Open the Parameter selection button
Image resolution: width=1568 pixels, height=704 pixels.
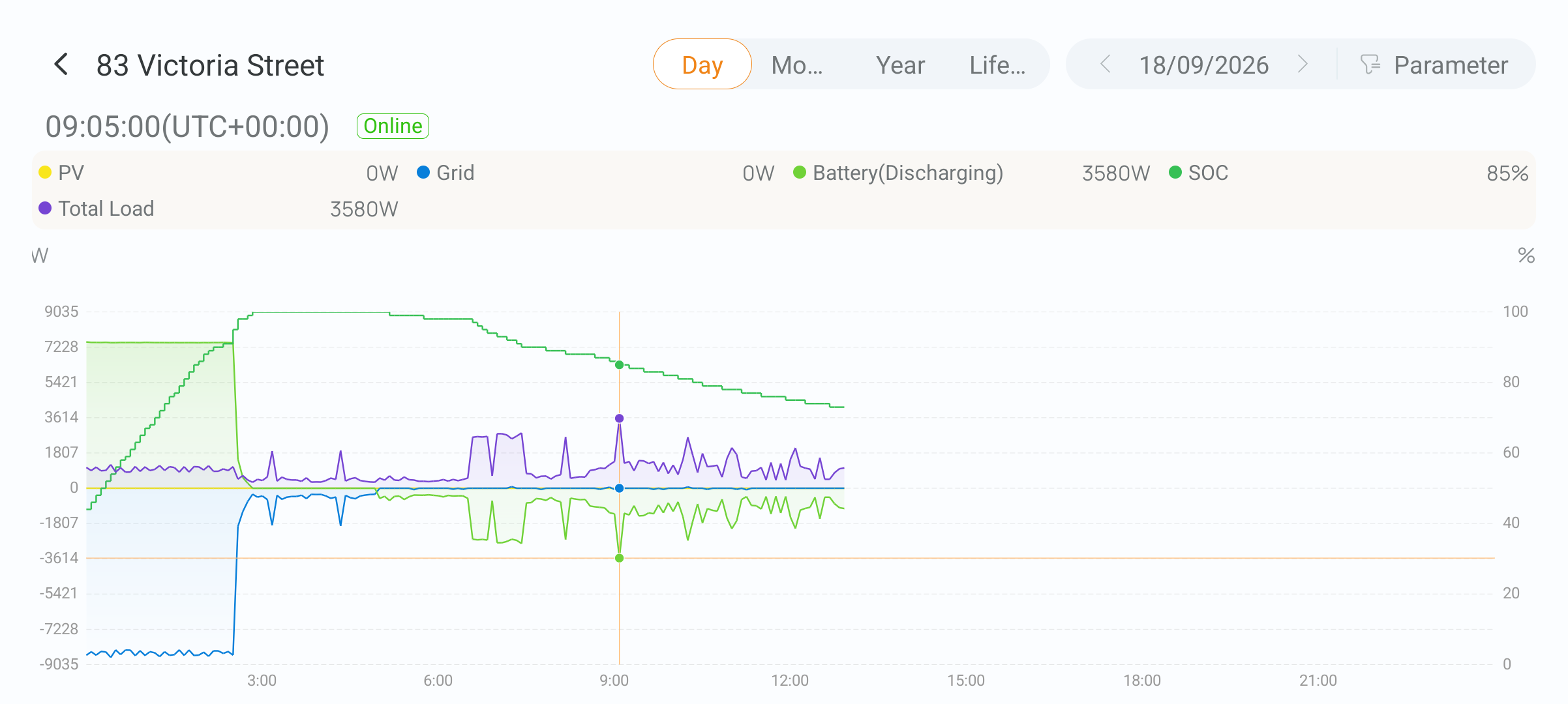(1435, 65)
